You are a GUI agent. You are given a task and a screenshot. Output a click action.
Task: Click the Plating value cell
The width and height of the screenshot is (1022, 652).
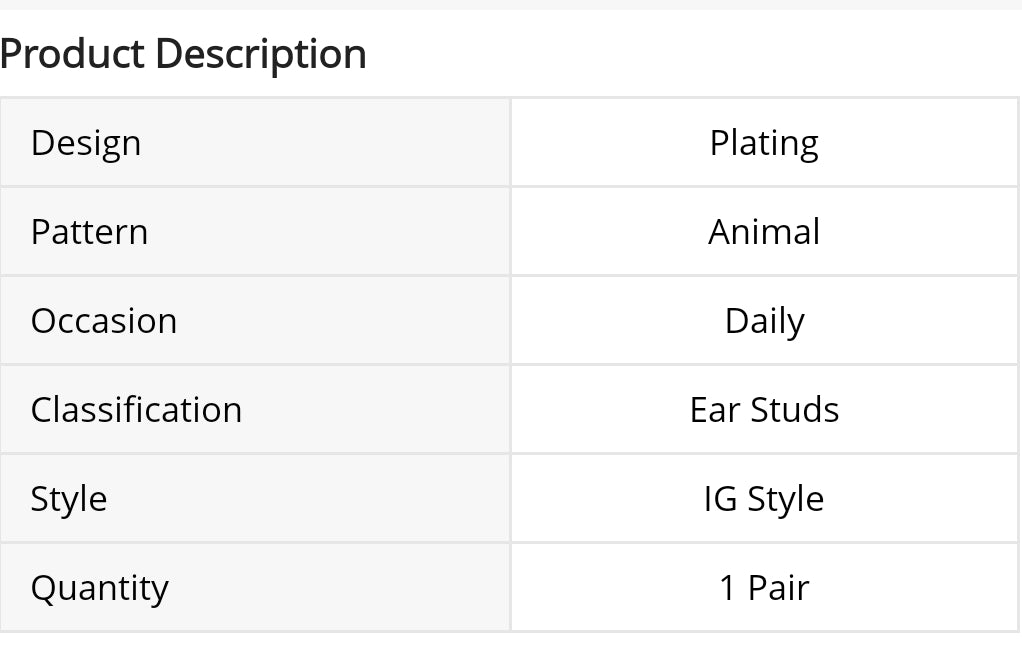(x=764, y=143)
